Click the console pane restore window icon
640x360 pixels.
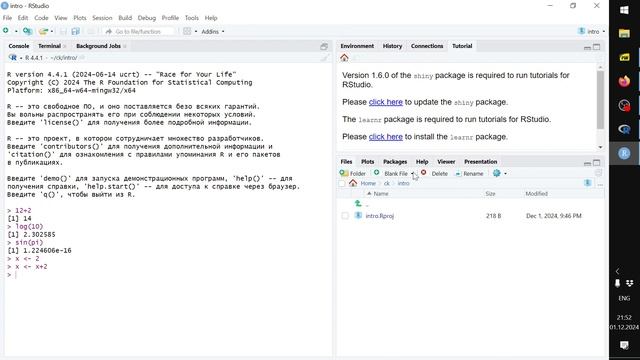click(324, 47)
